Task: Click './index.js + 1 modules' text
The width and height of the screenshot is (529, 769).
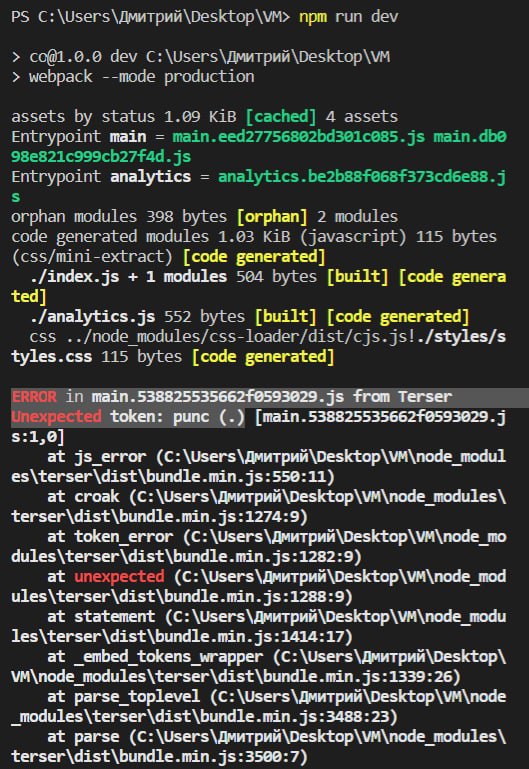Action: [x=128, y=277]
